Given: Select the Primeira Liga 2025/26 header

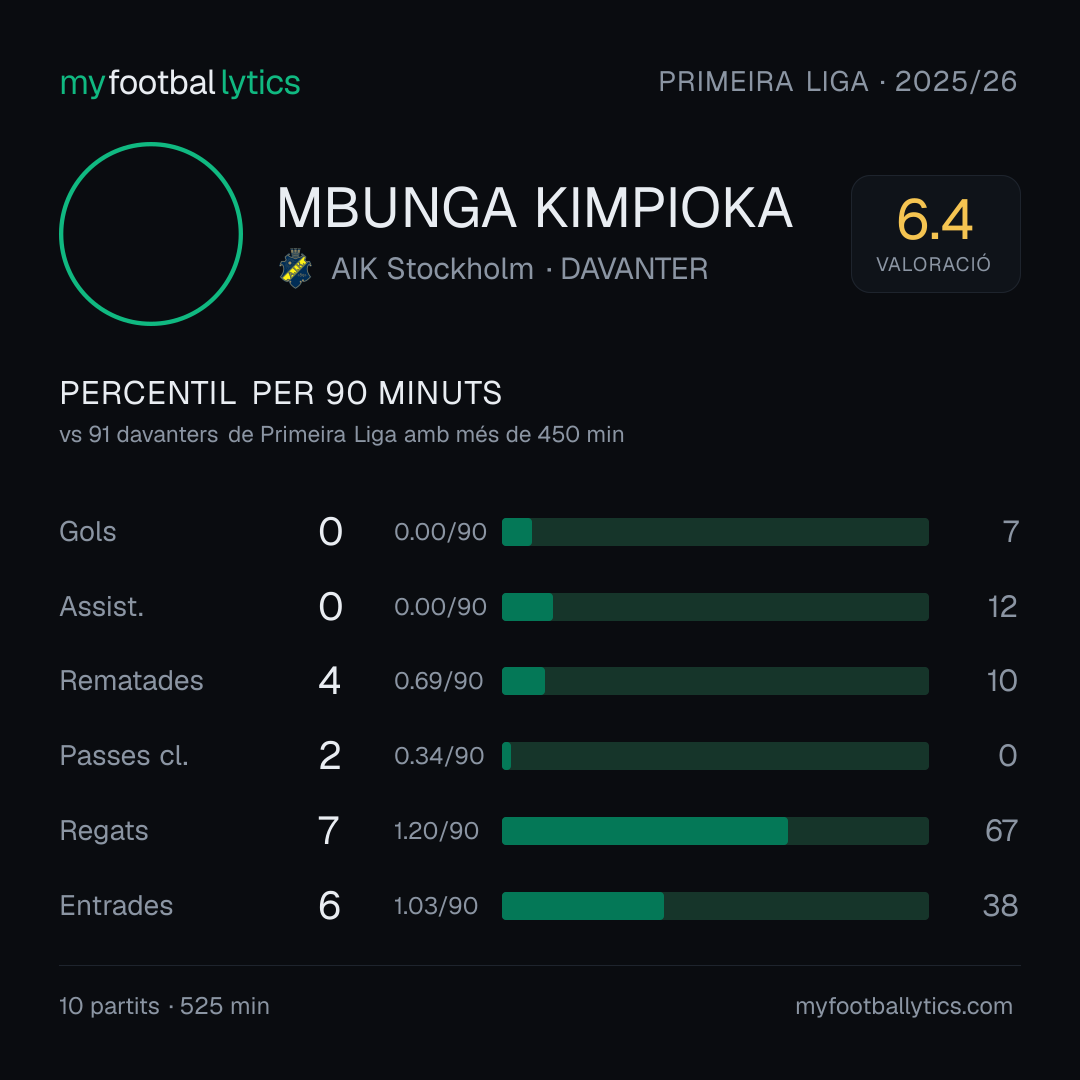Looking at the screenshot, I should (838, 82).
